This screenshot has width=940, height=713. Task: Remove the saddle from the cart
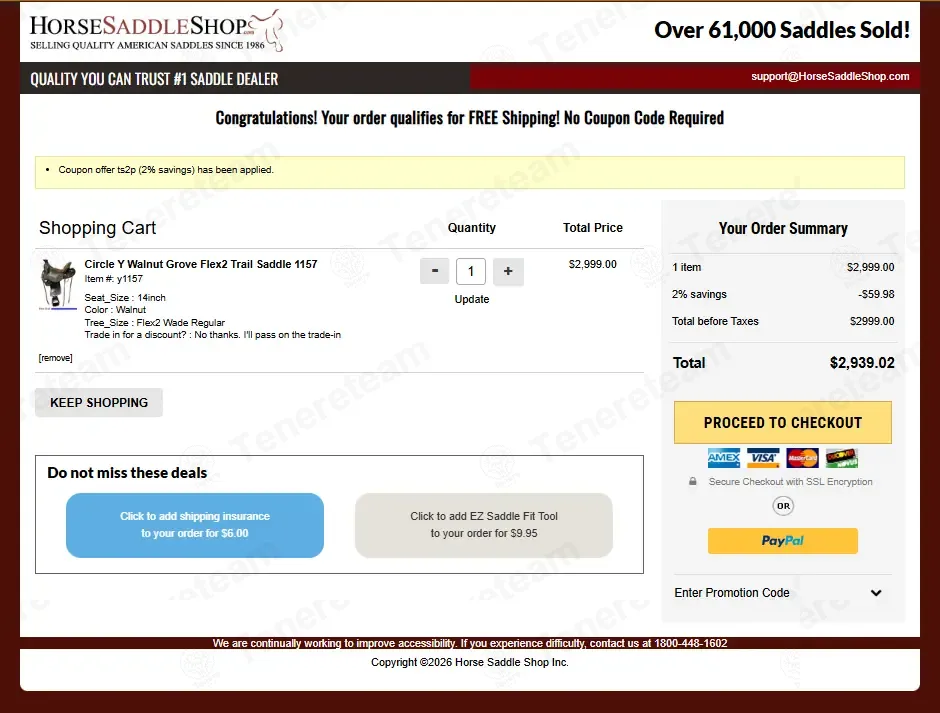pos(56,358)
